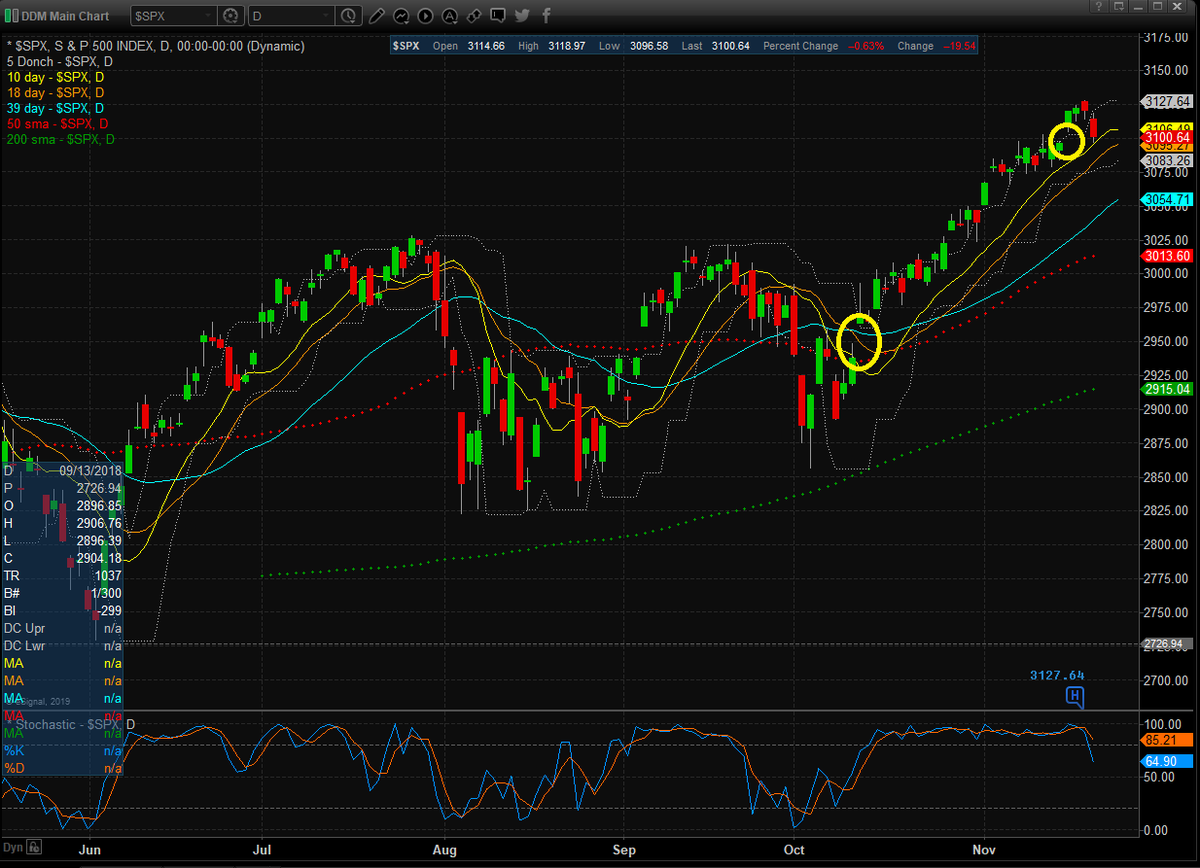
Task: Click the Nov label on time axis
Action: [x=986, y=849]
